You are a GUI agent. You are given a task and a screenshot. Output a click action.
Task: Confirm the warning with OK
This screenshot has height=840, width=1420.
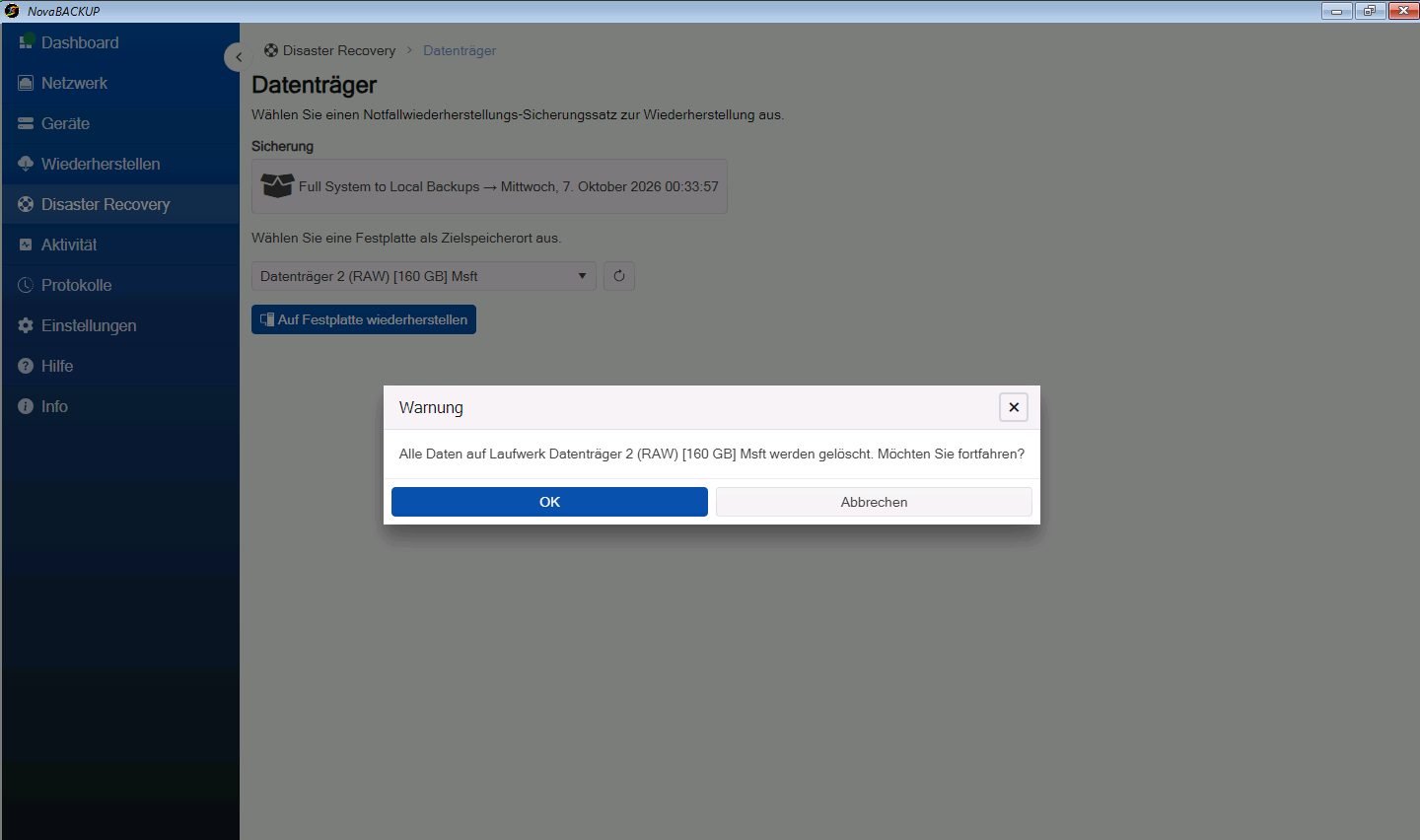[x=549, y=502]
